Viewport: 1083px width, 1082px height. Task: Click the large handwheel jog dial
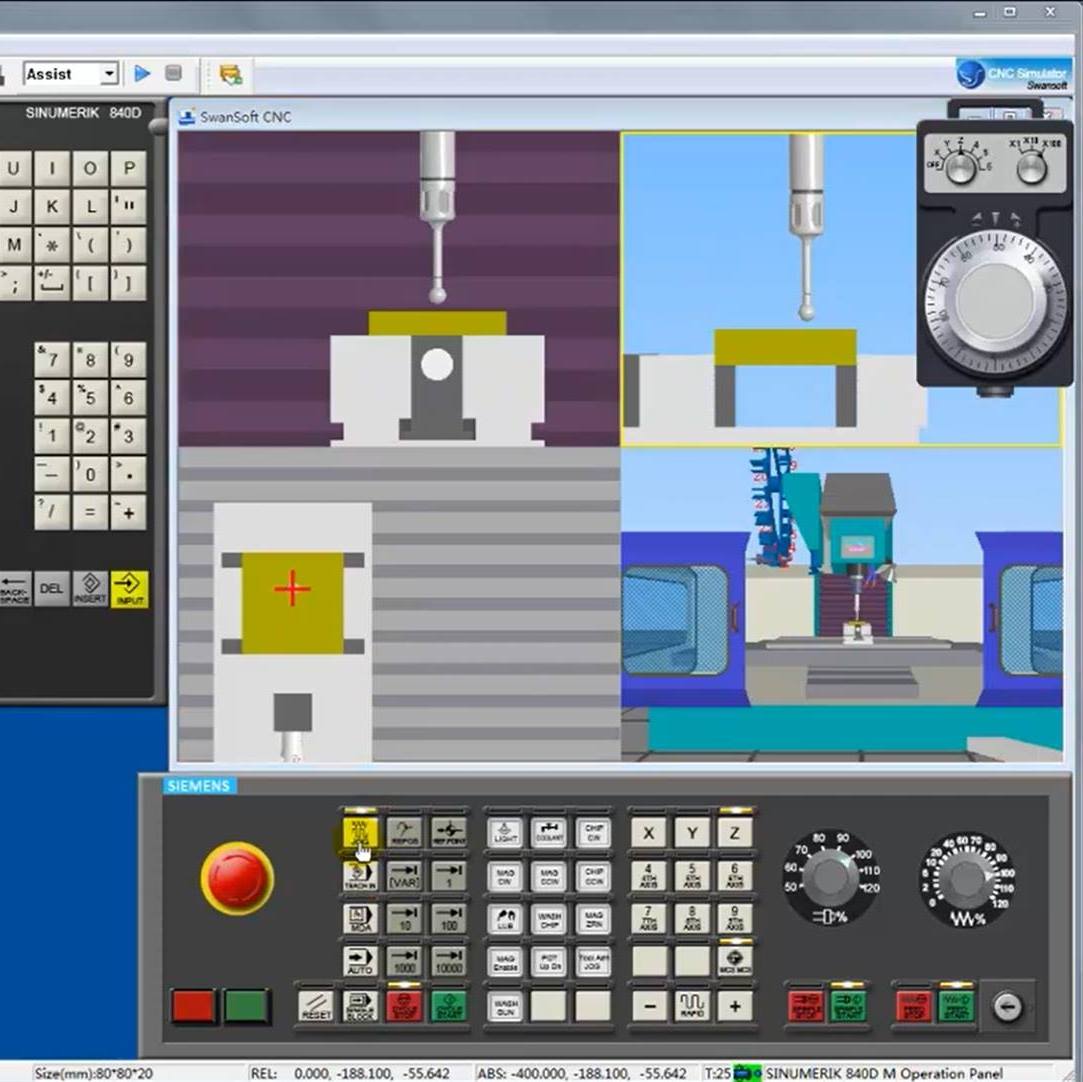pyautogui.click(x=996, y=300)
